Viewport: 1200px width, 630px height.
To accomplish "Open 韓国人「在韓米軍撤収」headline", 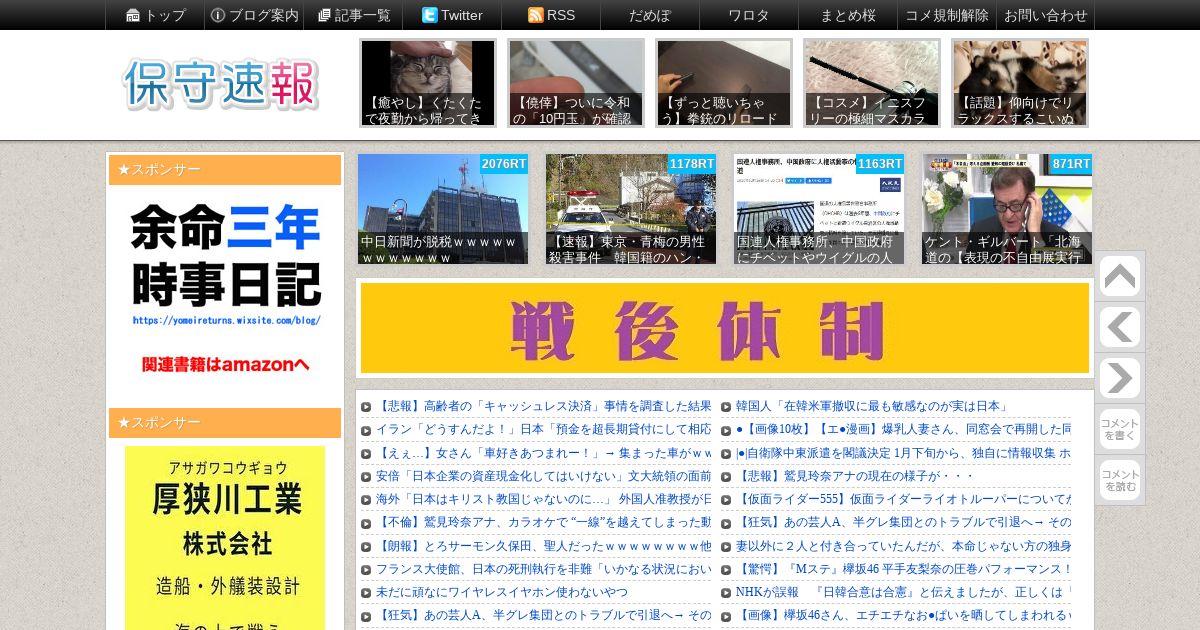I will 872,406.
